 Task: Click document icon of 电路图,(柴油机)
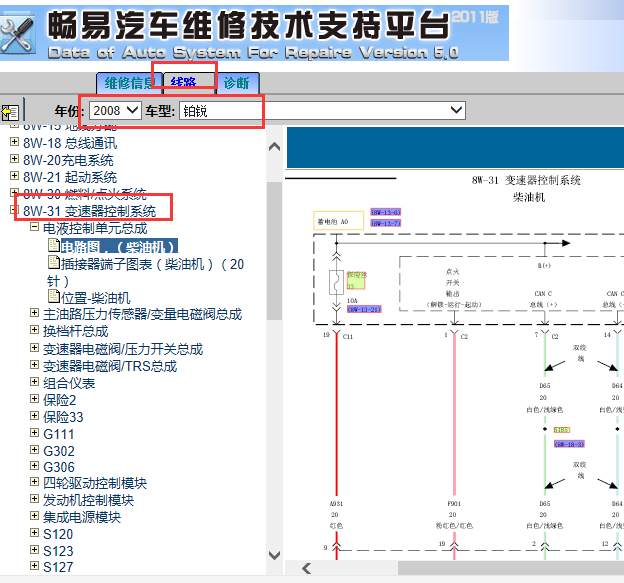(x=54, y=246)
